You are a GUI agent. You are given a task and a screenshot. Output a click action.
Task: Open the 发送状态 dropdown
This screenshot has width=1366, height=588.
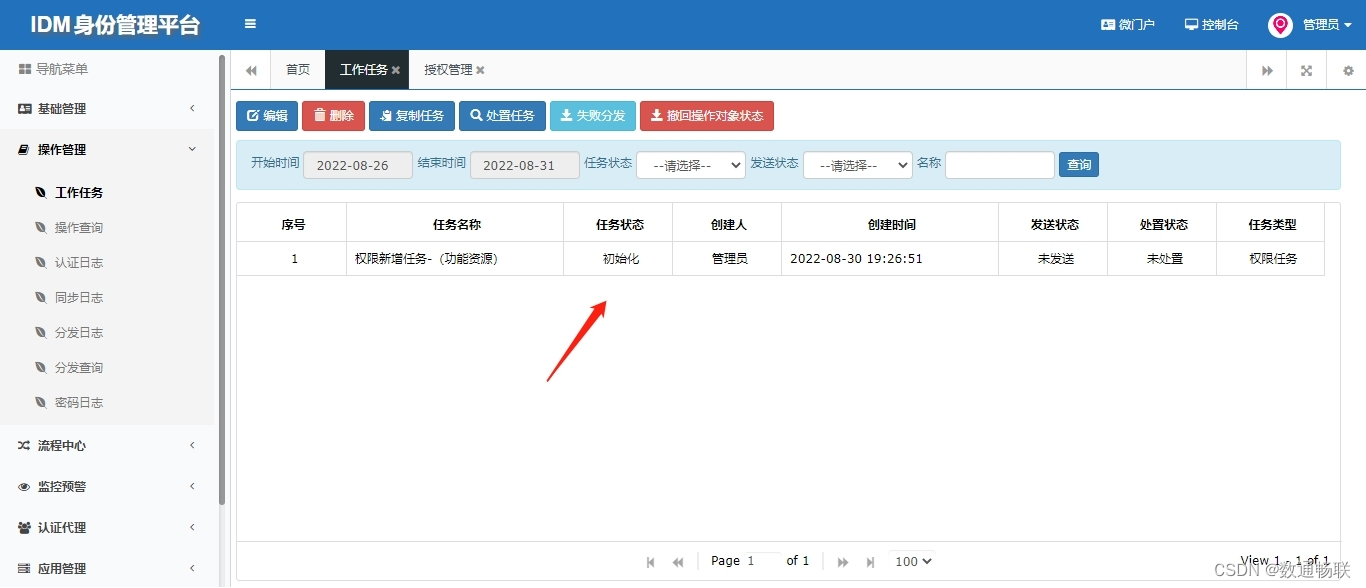click(x=858, y=165)
